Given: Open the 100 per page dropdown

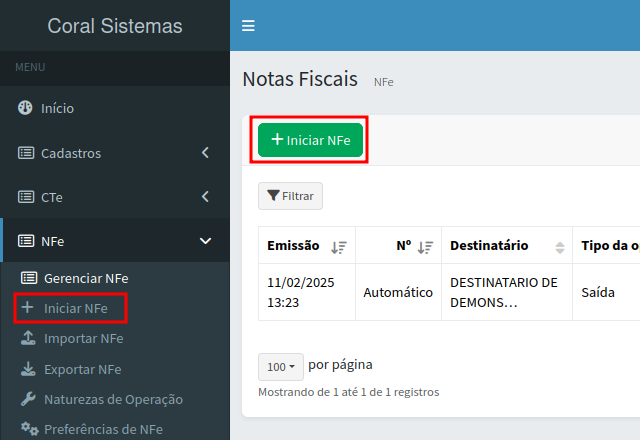Looking at the screenshot, I should (280, 367).
